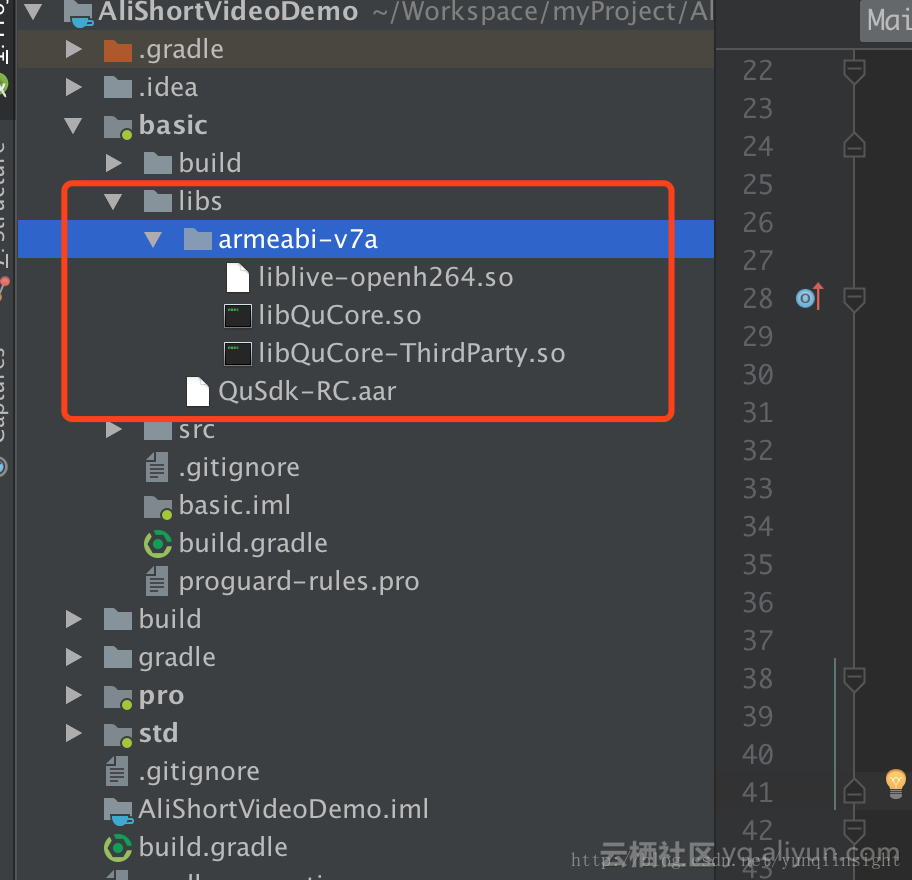The height and width of the screenshot is (880, 912).
Task: Expand the src folder arrow
Action: [x=114, y=430]
